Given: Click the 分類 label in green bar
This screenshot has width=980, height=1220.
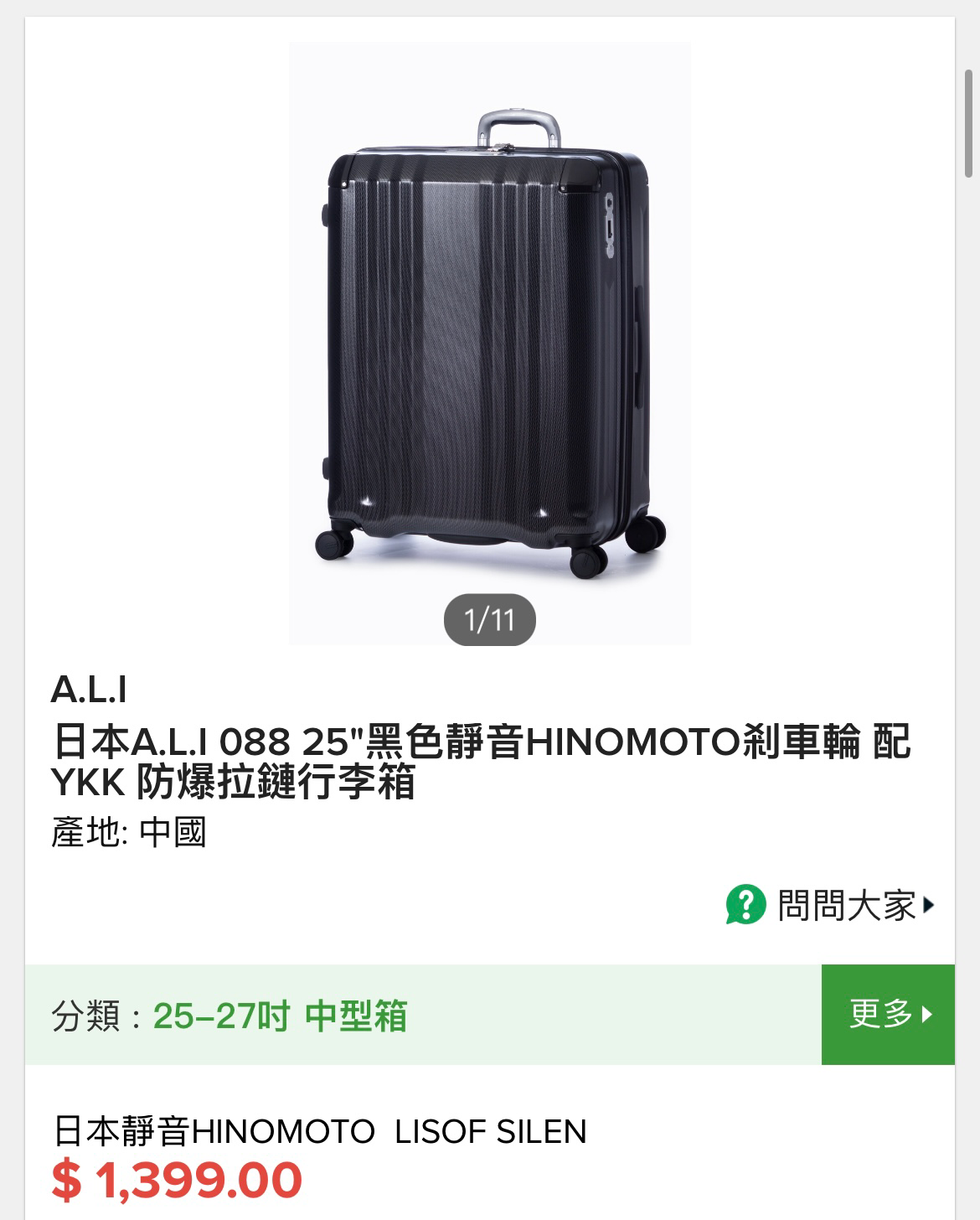Looking at the screenshot, I should pyautogui.click(x=85, y=1016).
